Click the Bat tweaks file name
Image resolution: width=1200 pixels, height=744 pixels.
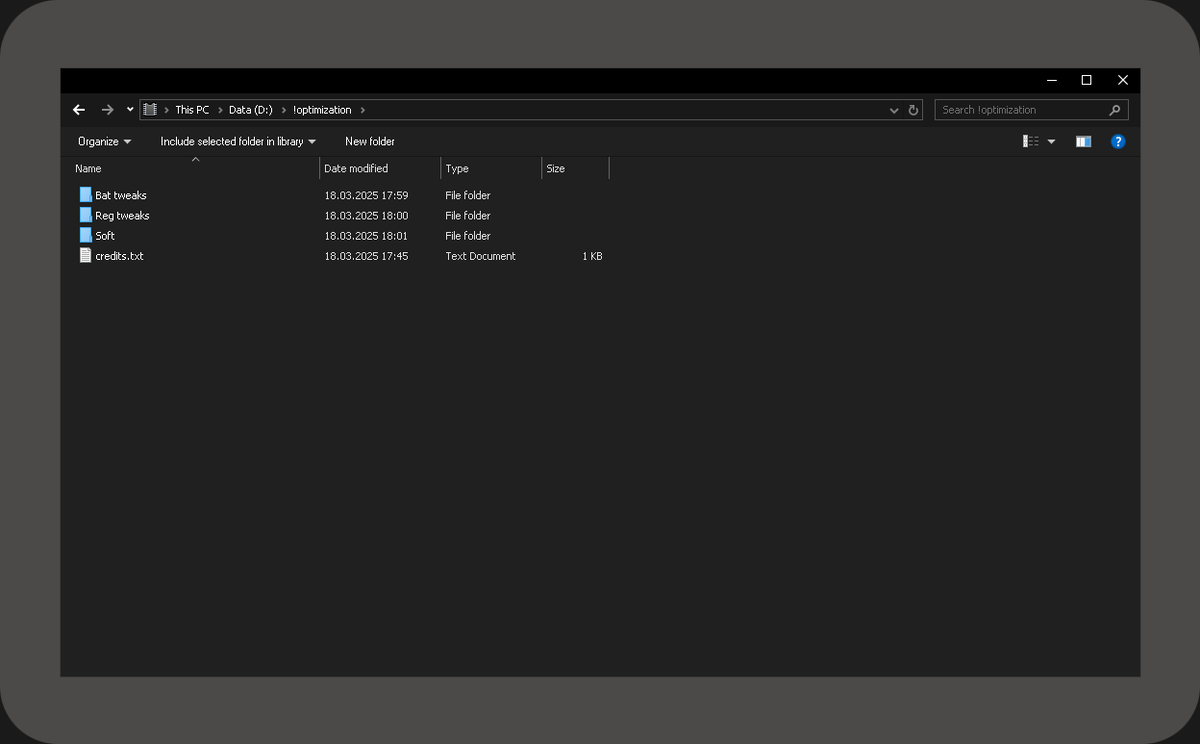[x=121, y=195]
